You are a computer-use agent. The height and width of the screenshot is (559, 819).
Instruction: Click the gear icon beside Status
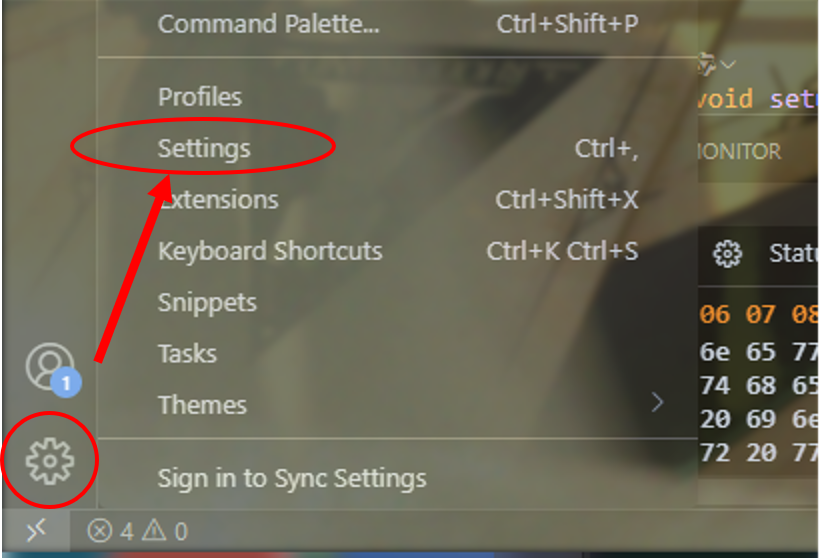click(x=727, y=253)
